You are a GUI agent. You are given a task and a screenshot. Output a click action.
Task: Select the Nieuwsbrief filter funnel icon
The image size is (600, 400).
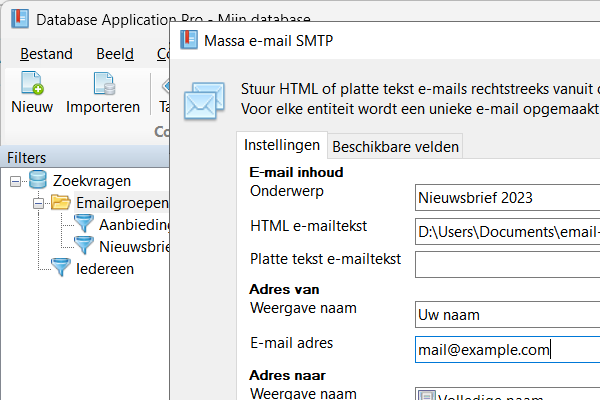[x=84, y=246]
